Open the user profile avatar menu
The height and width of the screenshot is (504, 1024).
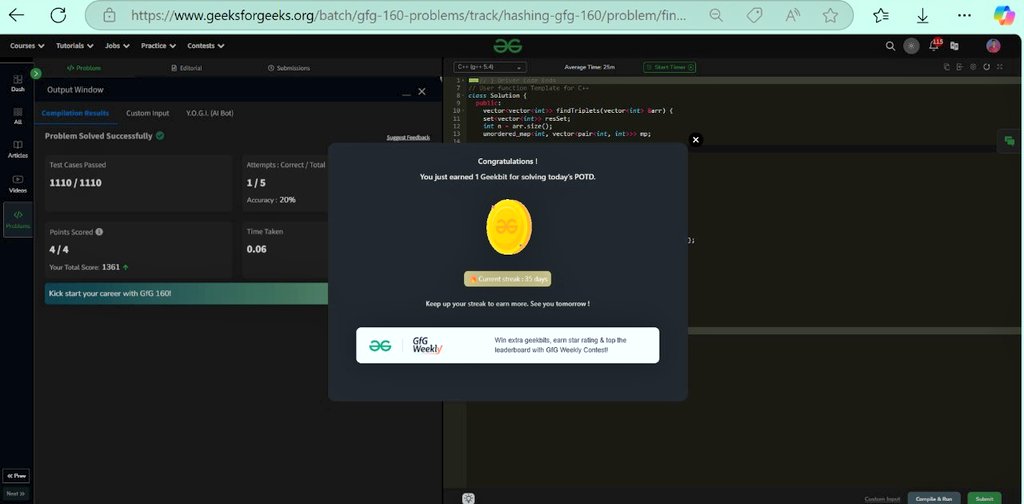tap(993, 45)
